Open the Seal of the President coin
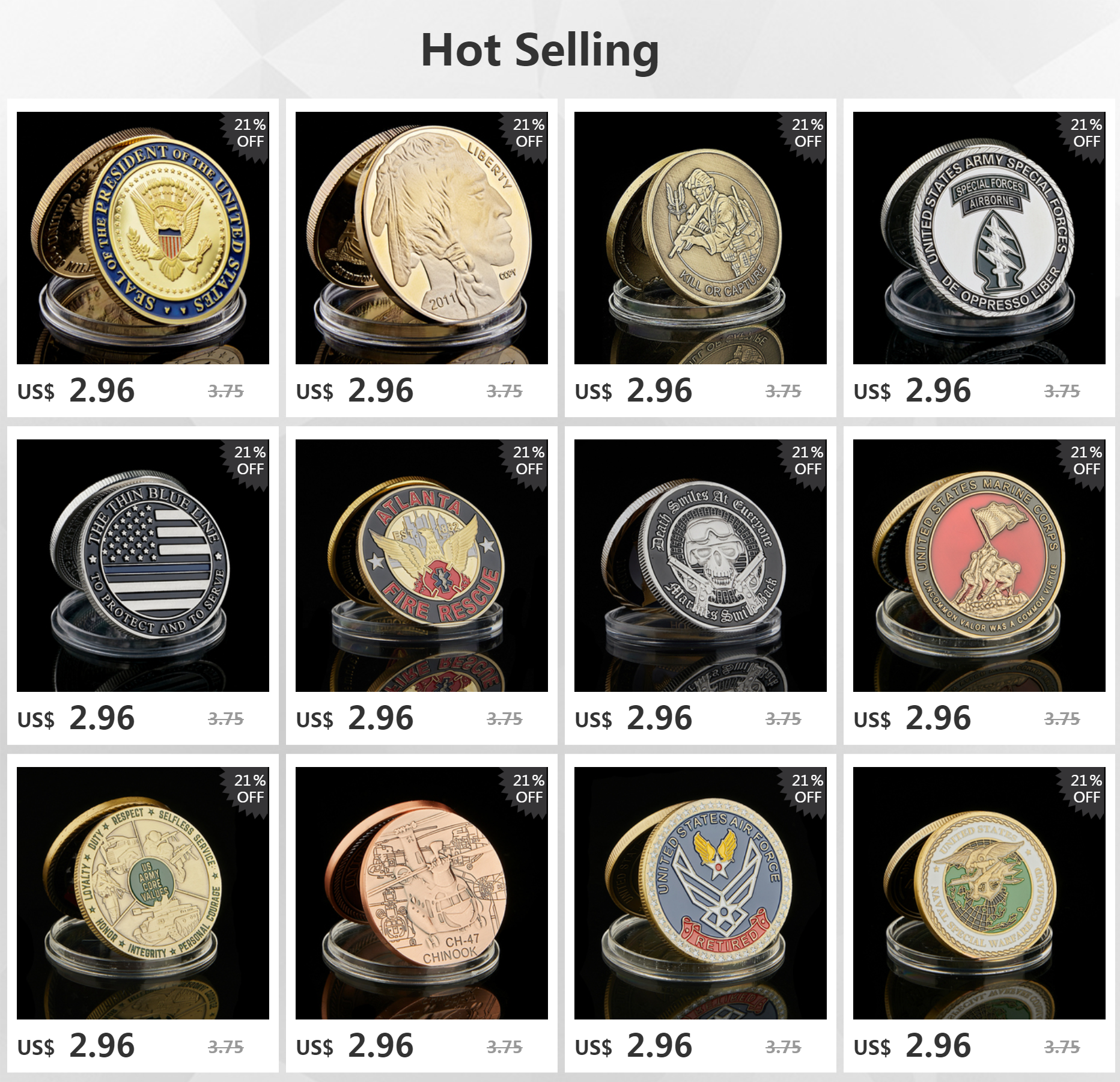The image size is (1120, 1082). (143, 238)
